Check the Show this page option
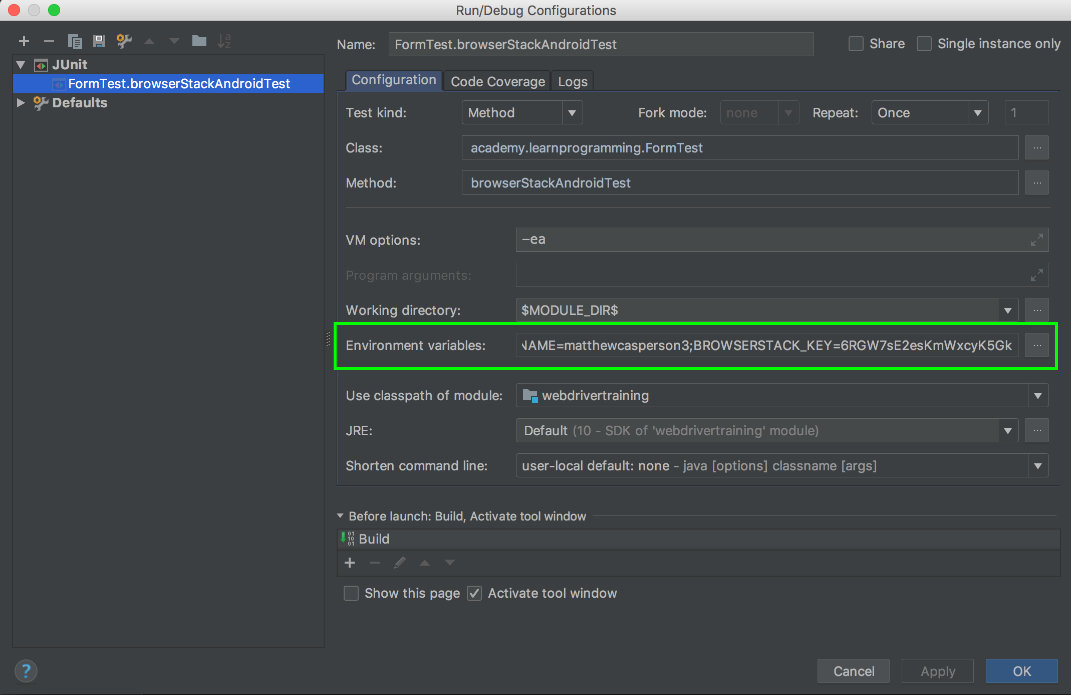 [351, 593]
